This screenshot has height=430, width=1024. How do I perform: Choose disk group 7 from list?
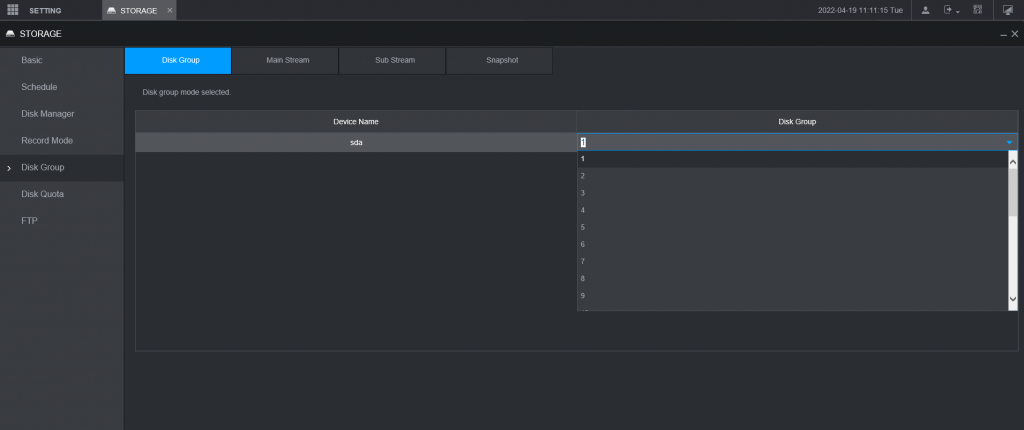coord(583,261)
